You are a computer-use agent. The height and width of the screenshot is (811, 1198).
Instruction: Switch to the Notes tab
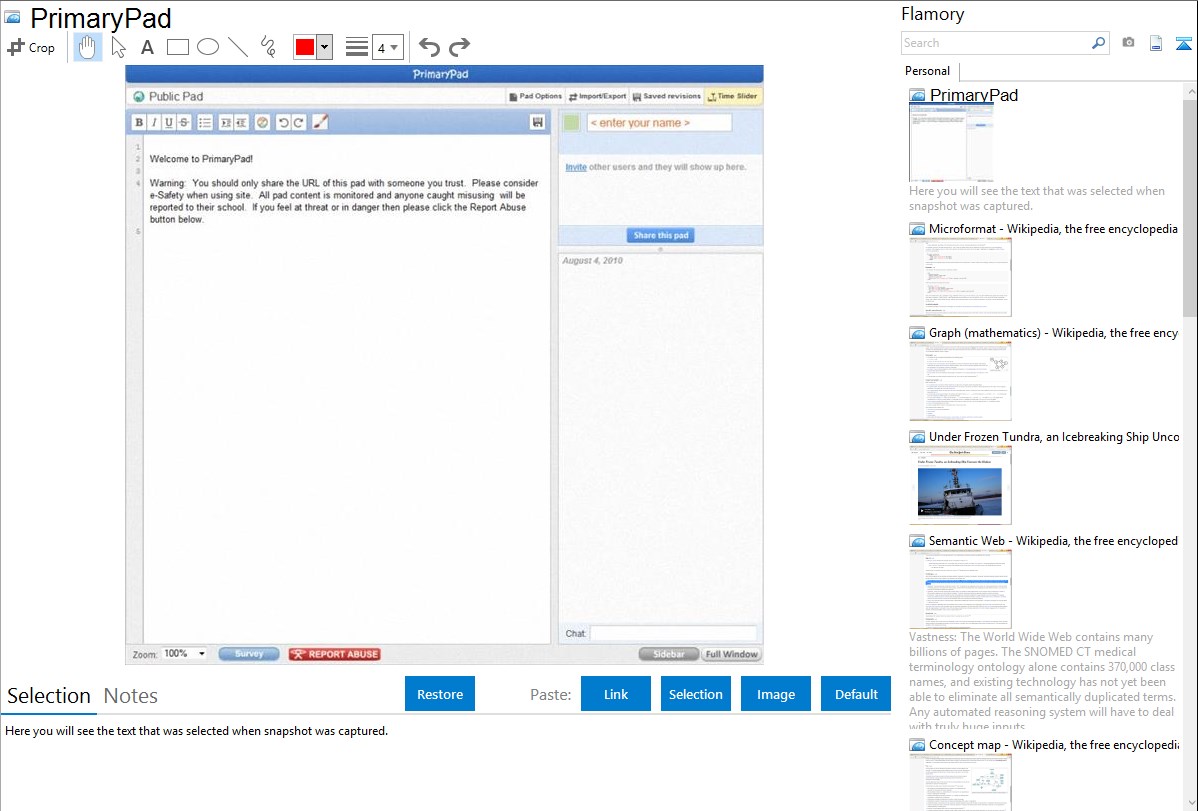click(131, 696)
